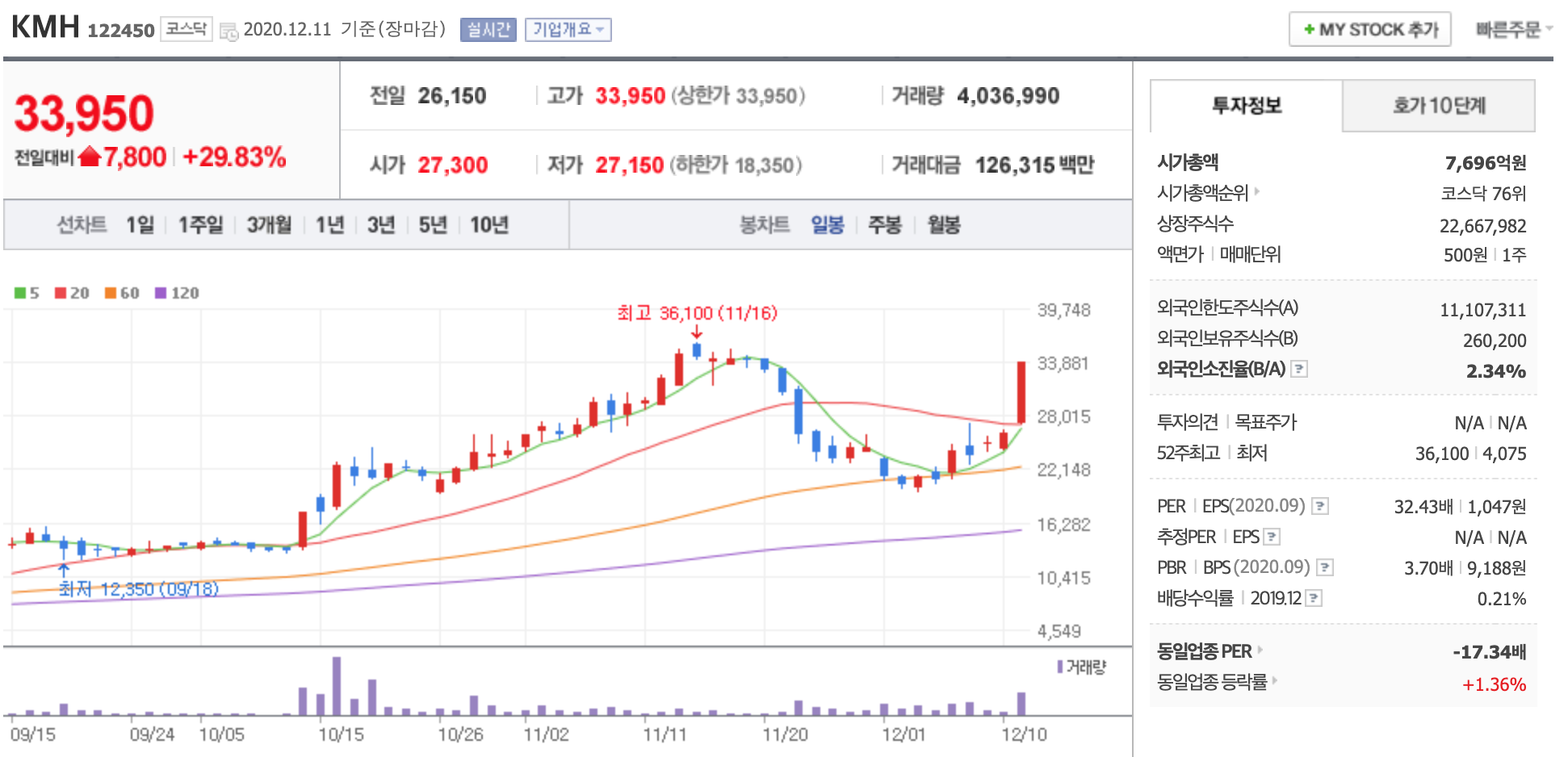
Task: Click the 2020.12.11 기준(장마감) date text
Action: 345,29
